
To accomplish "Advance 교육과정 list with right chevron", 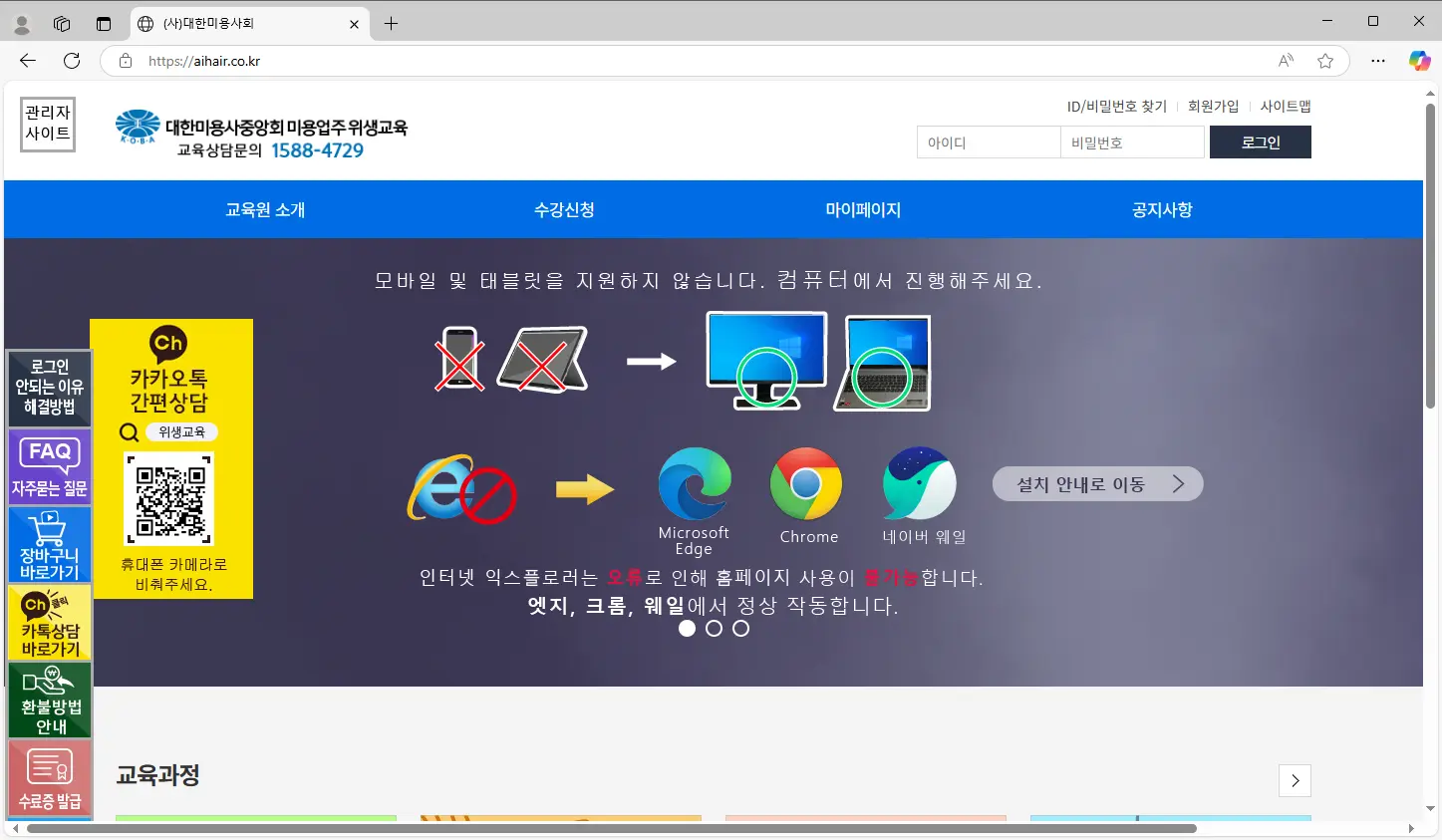I will click(x=1295, y=781).
